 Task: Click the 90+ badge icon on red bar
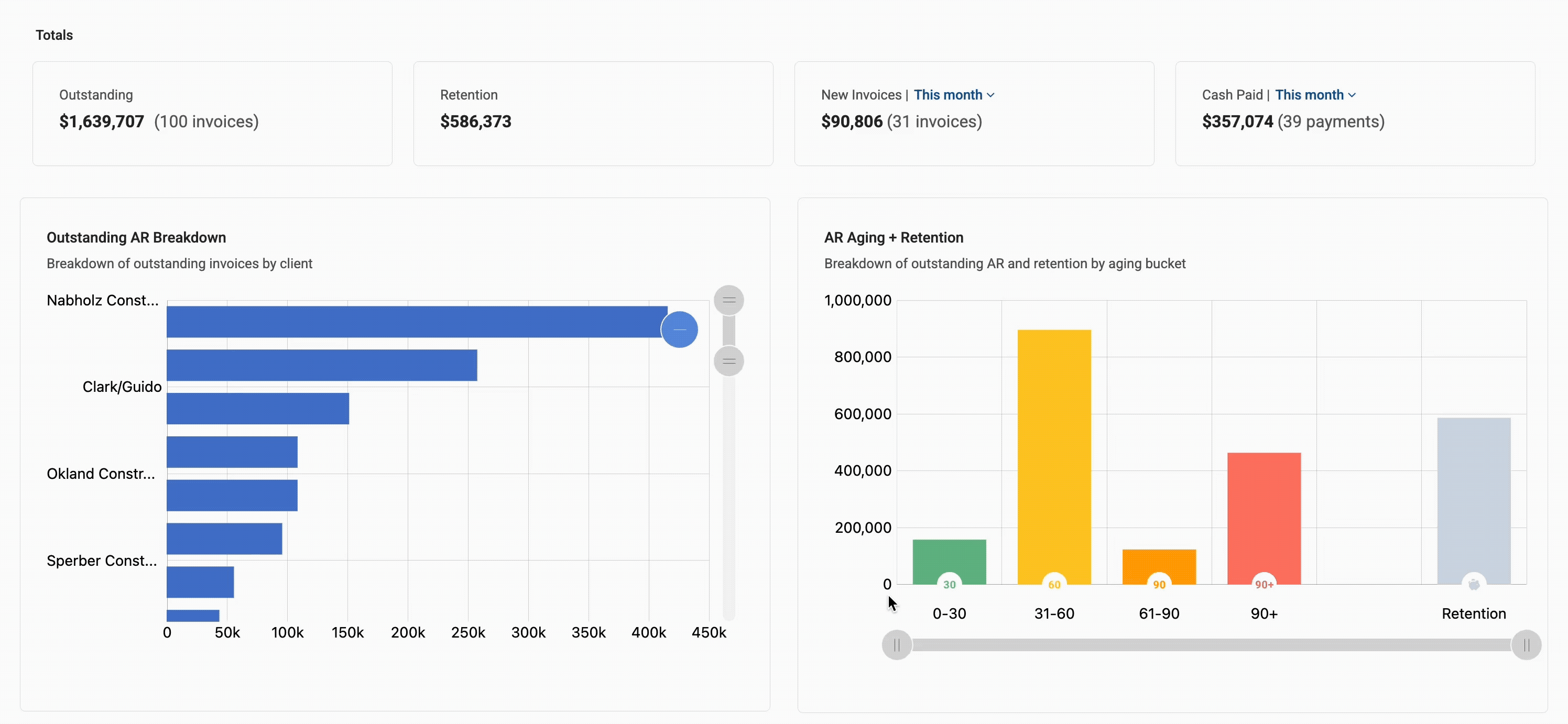click(1264, 584)
